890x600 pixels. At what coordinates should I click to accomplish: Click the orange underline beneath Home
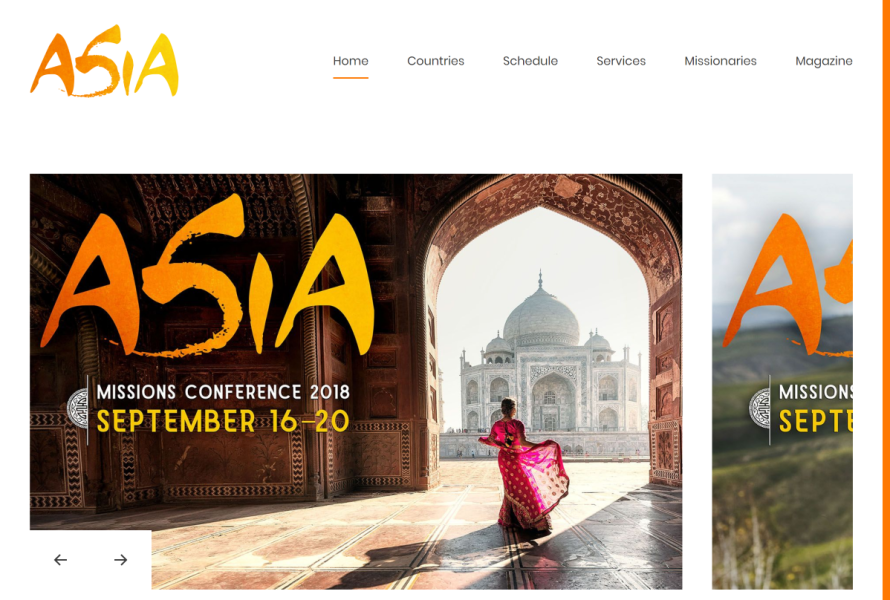[350, 78]
